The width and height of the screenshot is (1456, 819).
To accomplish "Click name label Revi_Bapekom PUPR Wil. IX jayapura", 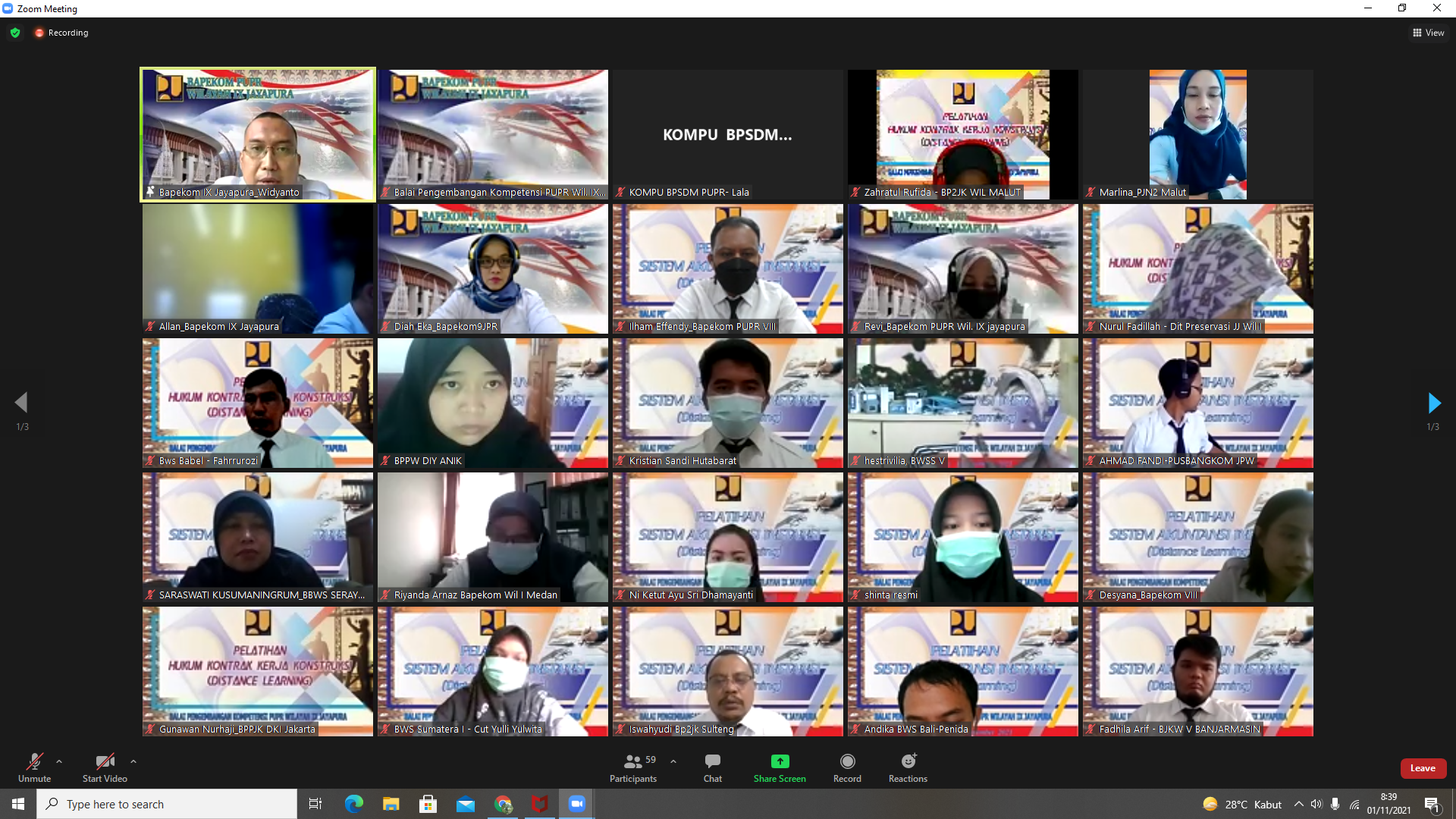I will [x=944, y=327].
